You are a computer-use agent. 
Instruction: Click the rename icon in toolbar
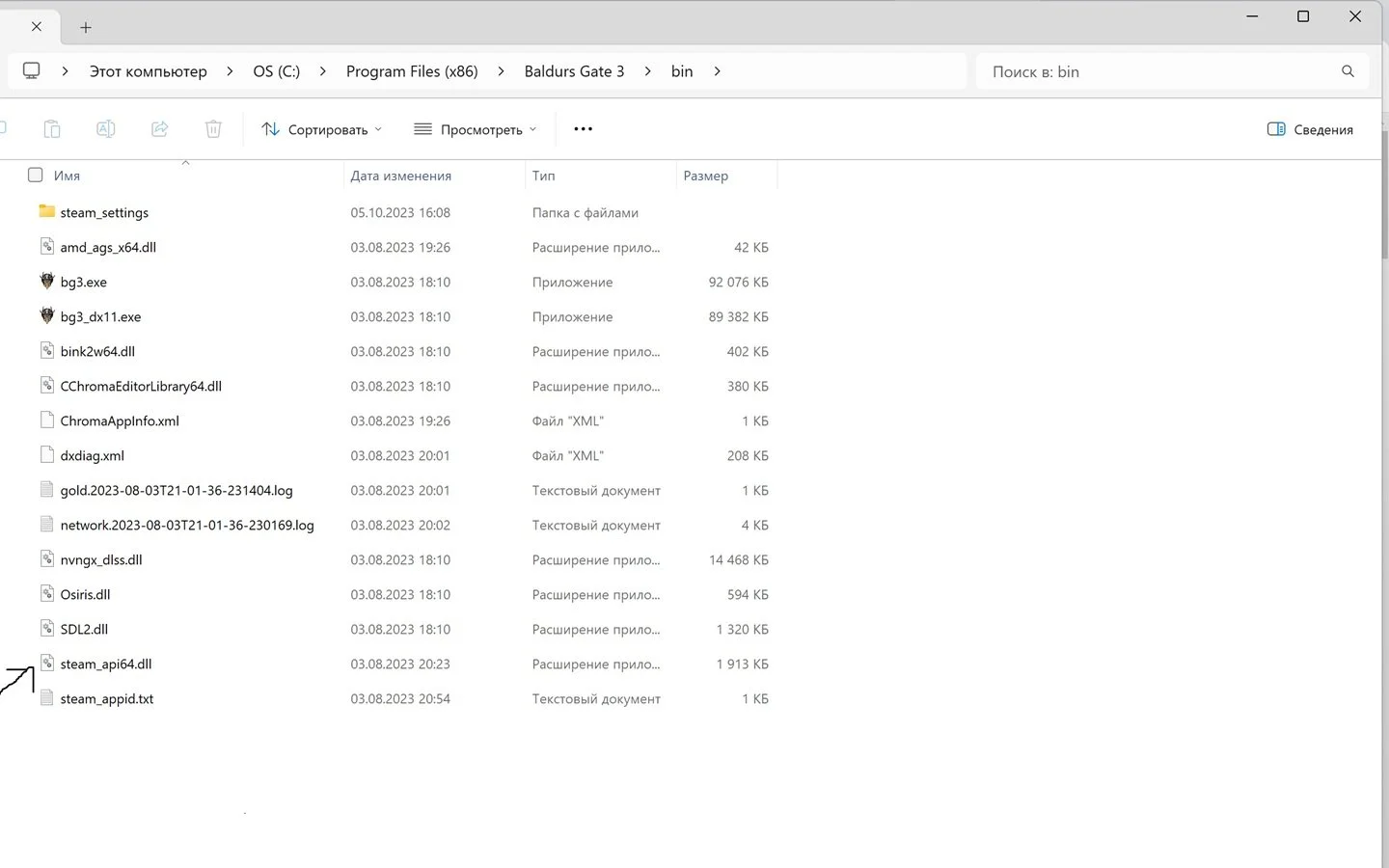point(106,129)
